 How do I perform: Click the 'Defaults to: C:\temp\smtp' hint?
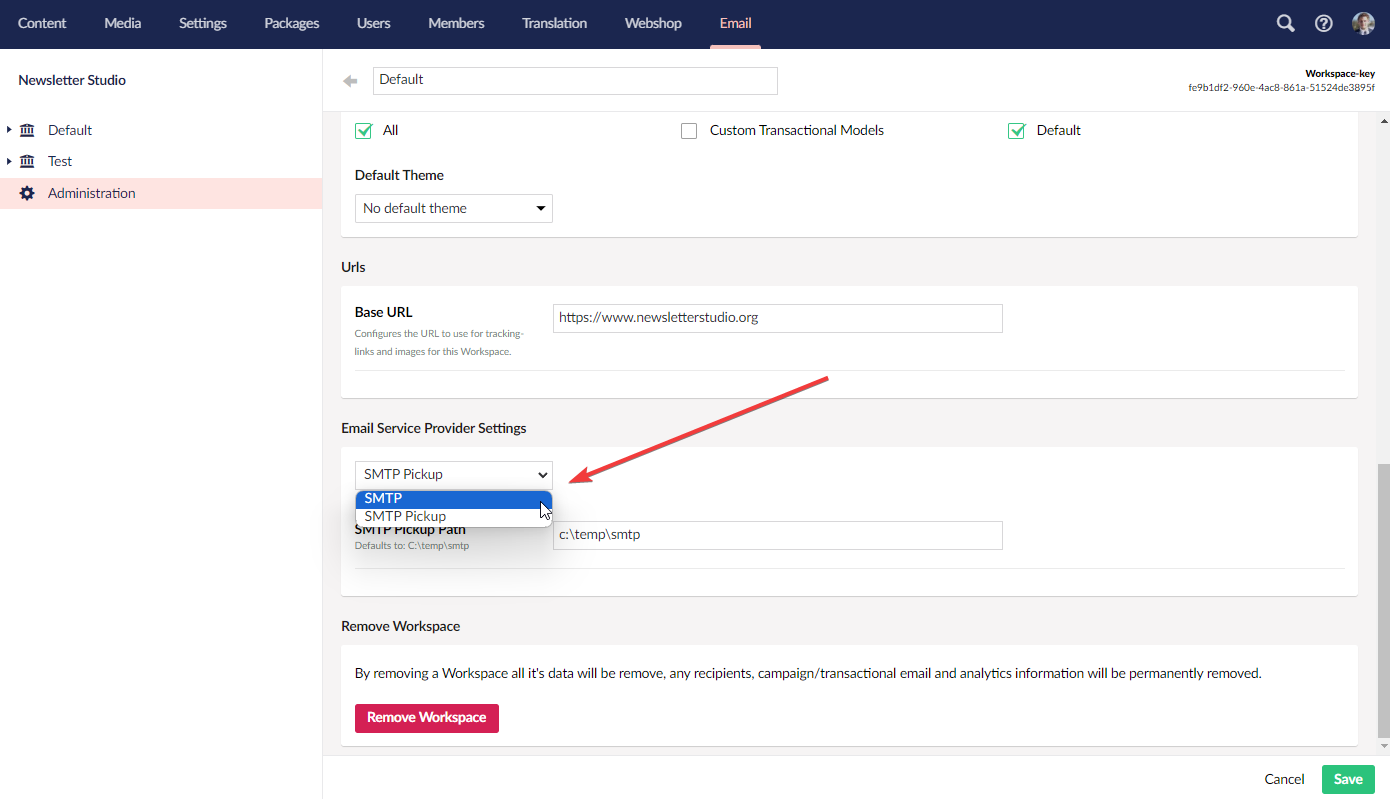click(412, 546)
